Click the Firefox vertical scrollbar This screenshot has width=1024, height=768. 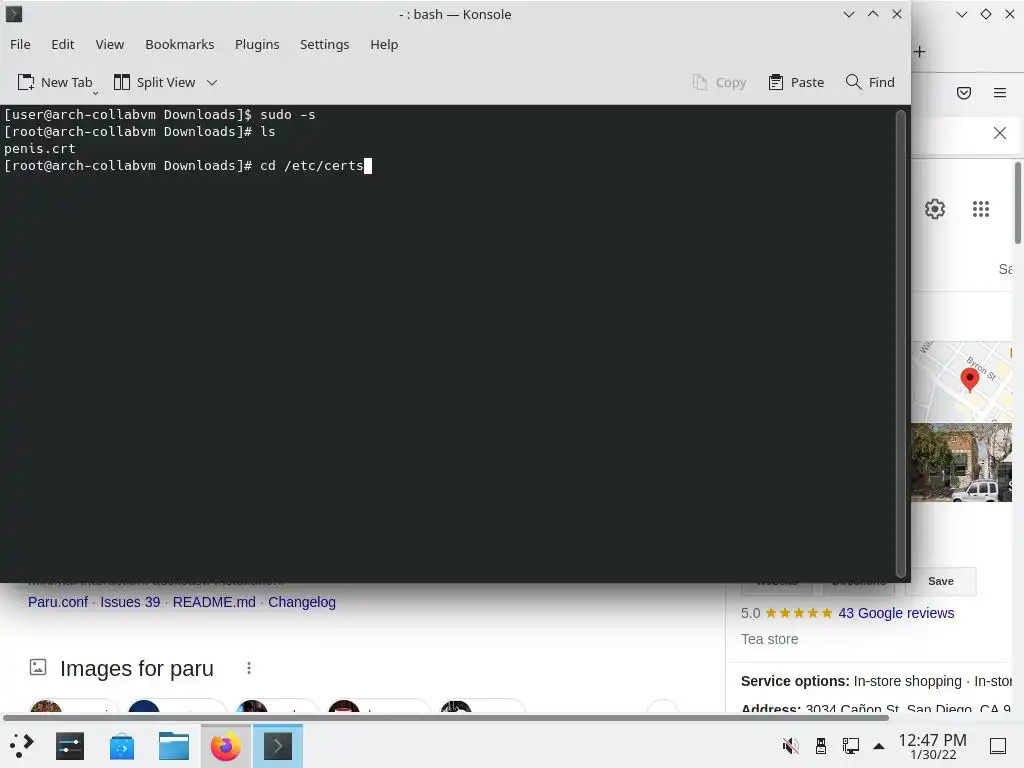pos(1018,202)
